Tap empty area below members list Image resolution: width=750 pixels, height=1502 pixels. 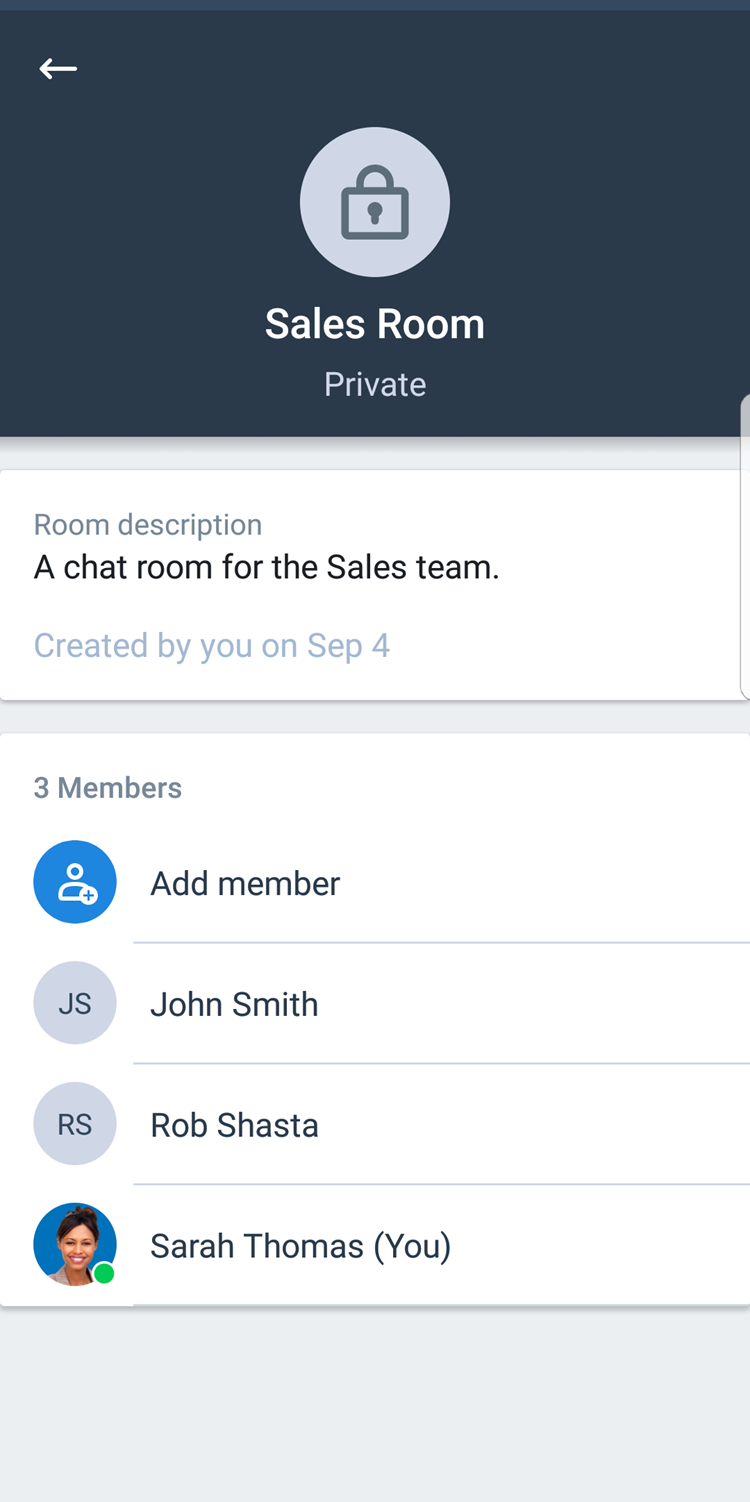(x=375, y=1403)
